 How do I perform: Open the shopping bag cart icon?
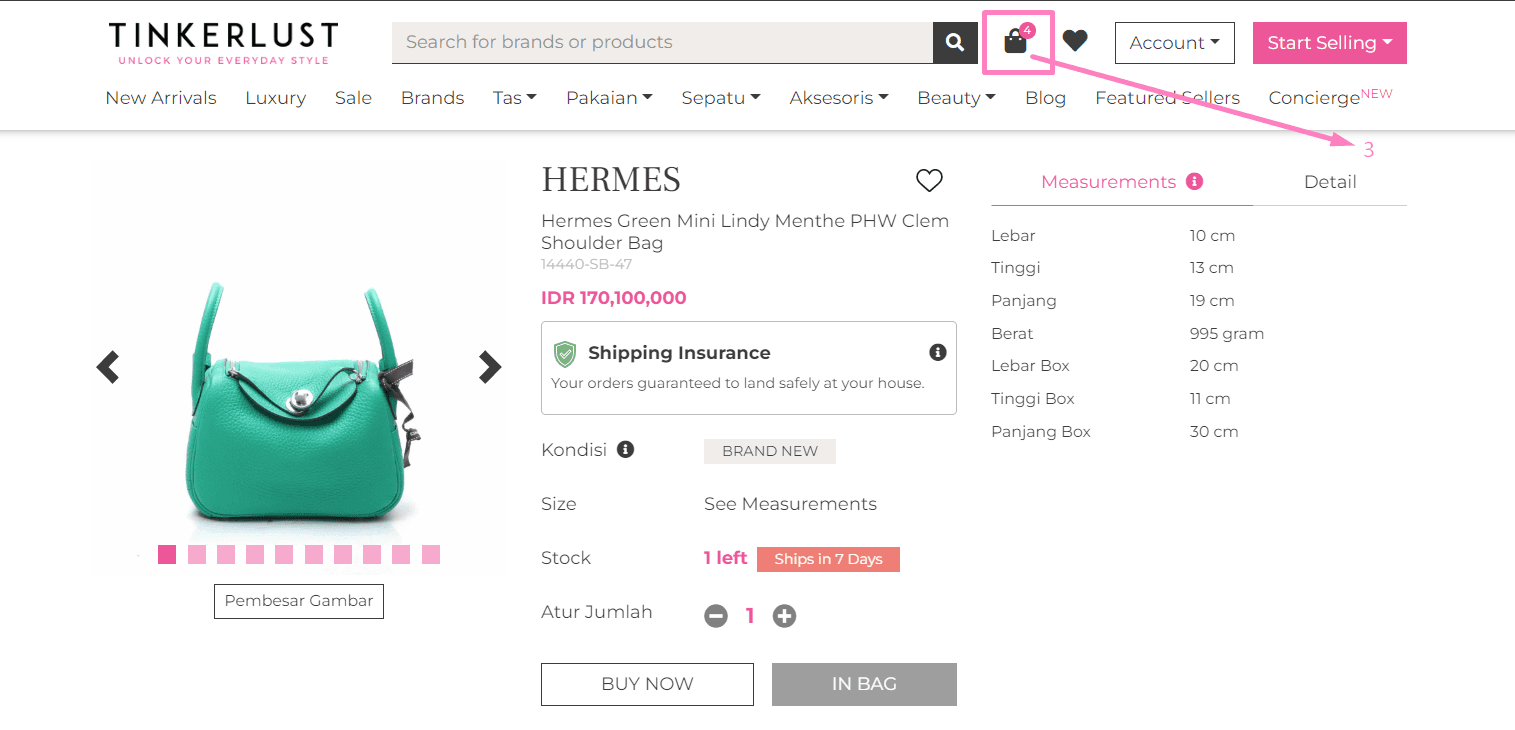pyautogui.click(x=1016, y=42)
